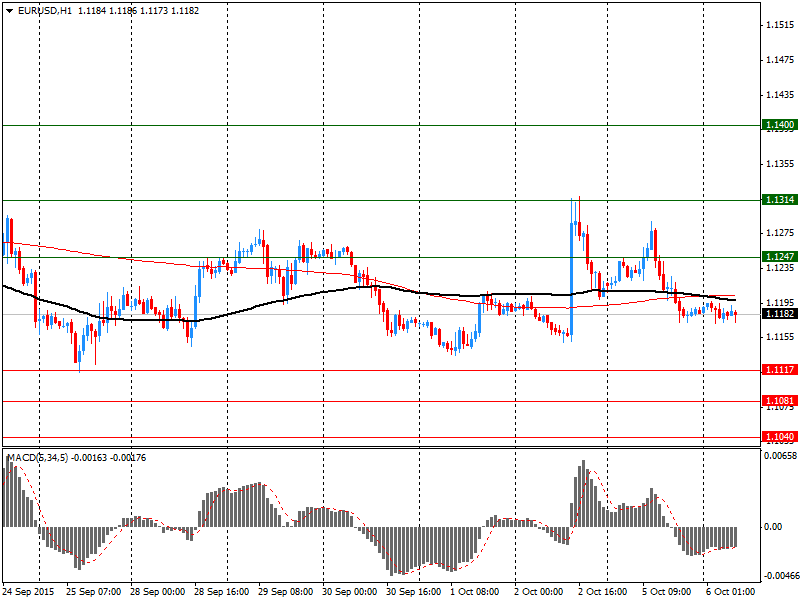Select the EURUSD,H1 symbol label
800x600 pixels.
pos(44,11)
